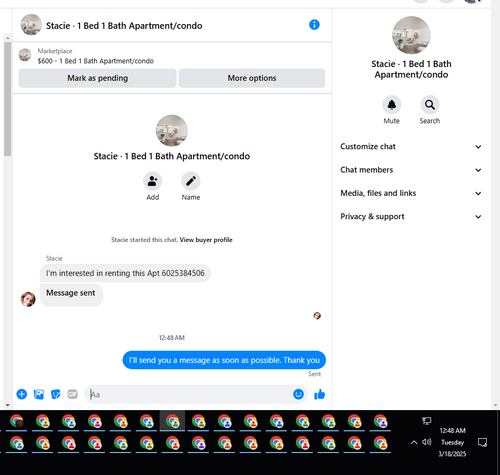Image resolution: width=500 pixels, height=475 pixels.
Task: Show hidden system tray icons
Action: 414,442
